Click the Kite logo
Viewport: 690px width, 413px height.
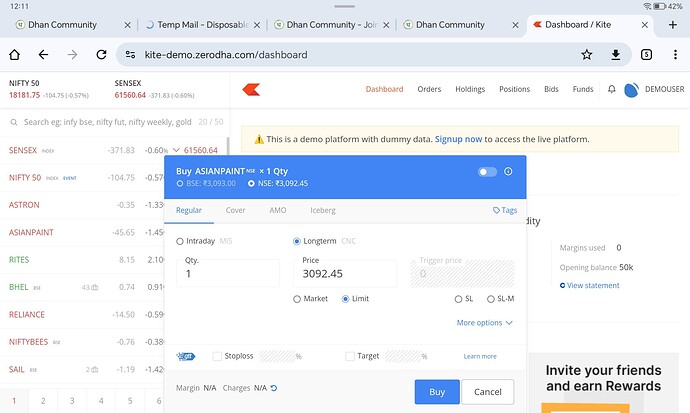click(251, 89)
